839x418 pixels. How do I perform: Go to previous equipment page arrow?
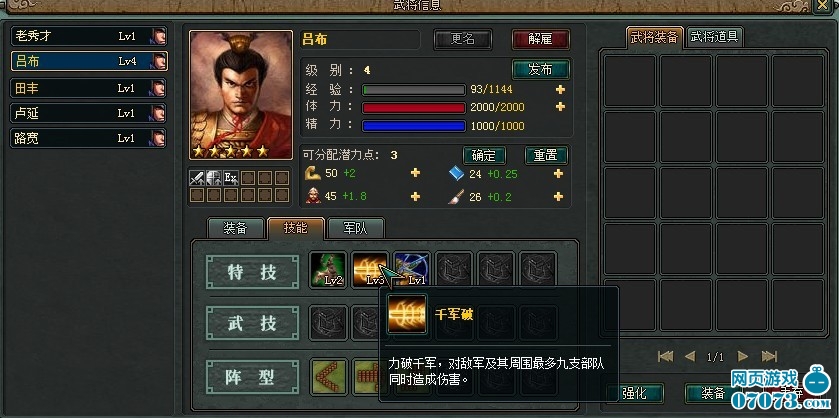point(690,356)
